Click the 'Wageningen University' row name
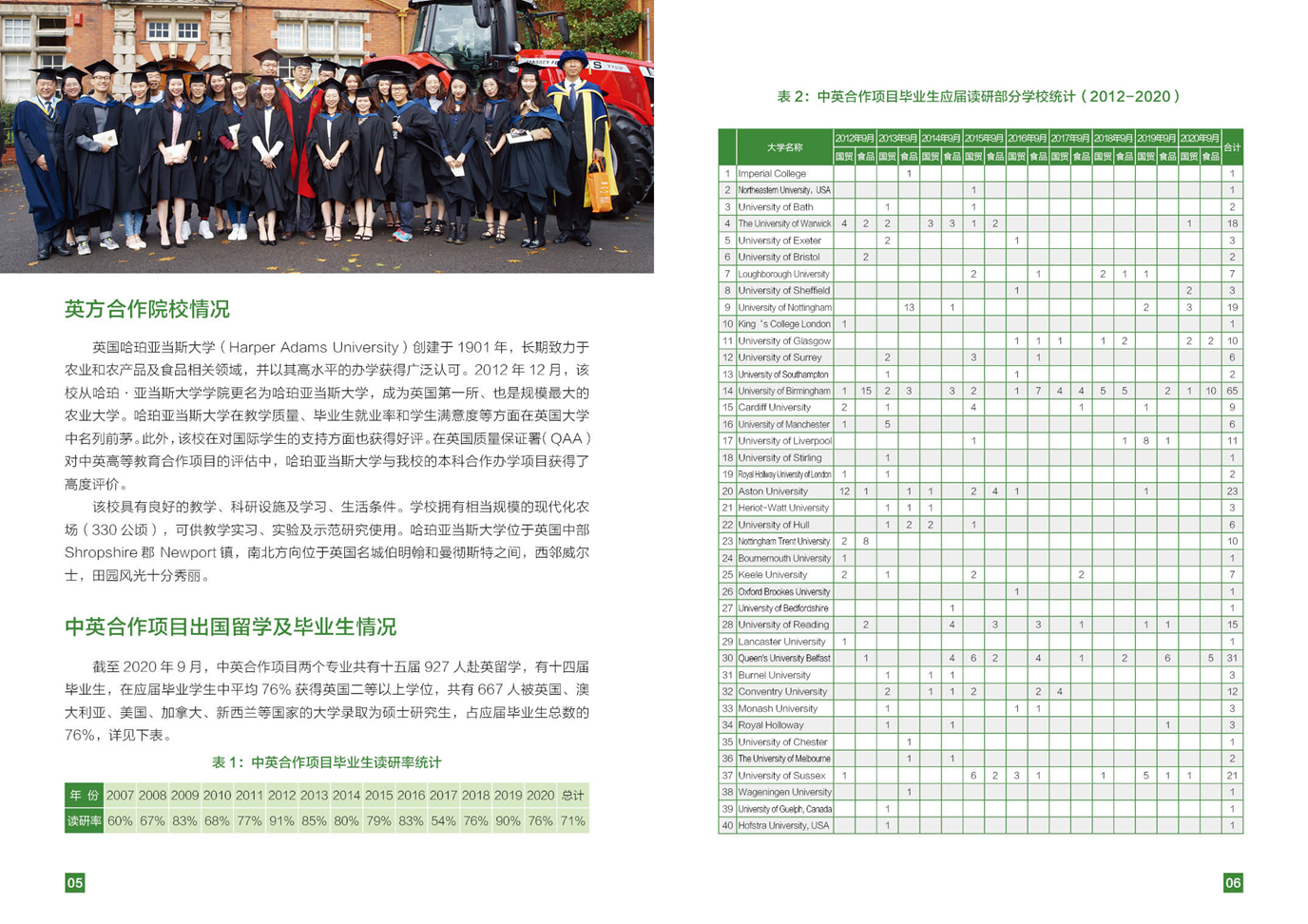1308x924 pixels. pyautogui.click(x=784, y=792)
